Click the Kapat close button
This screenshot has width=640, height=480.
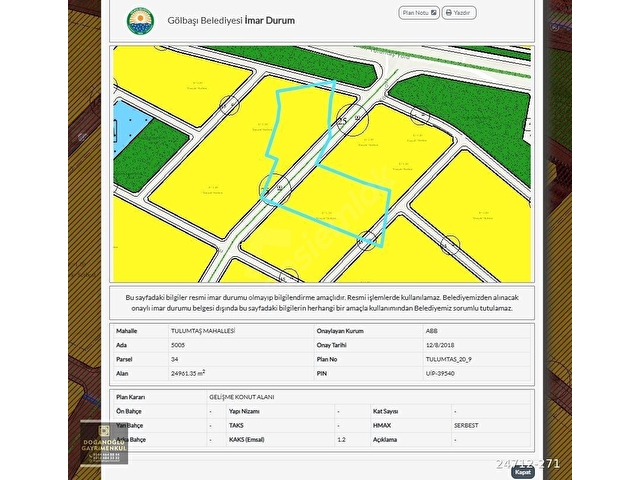(x=523, y=472)
